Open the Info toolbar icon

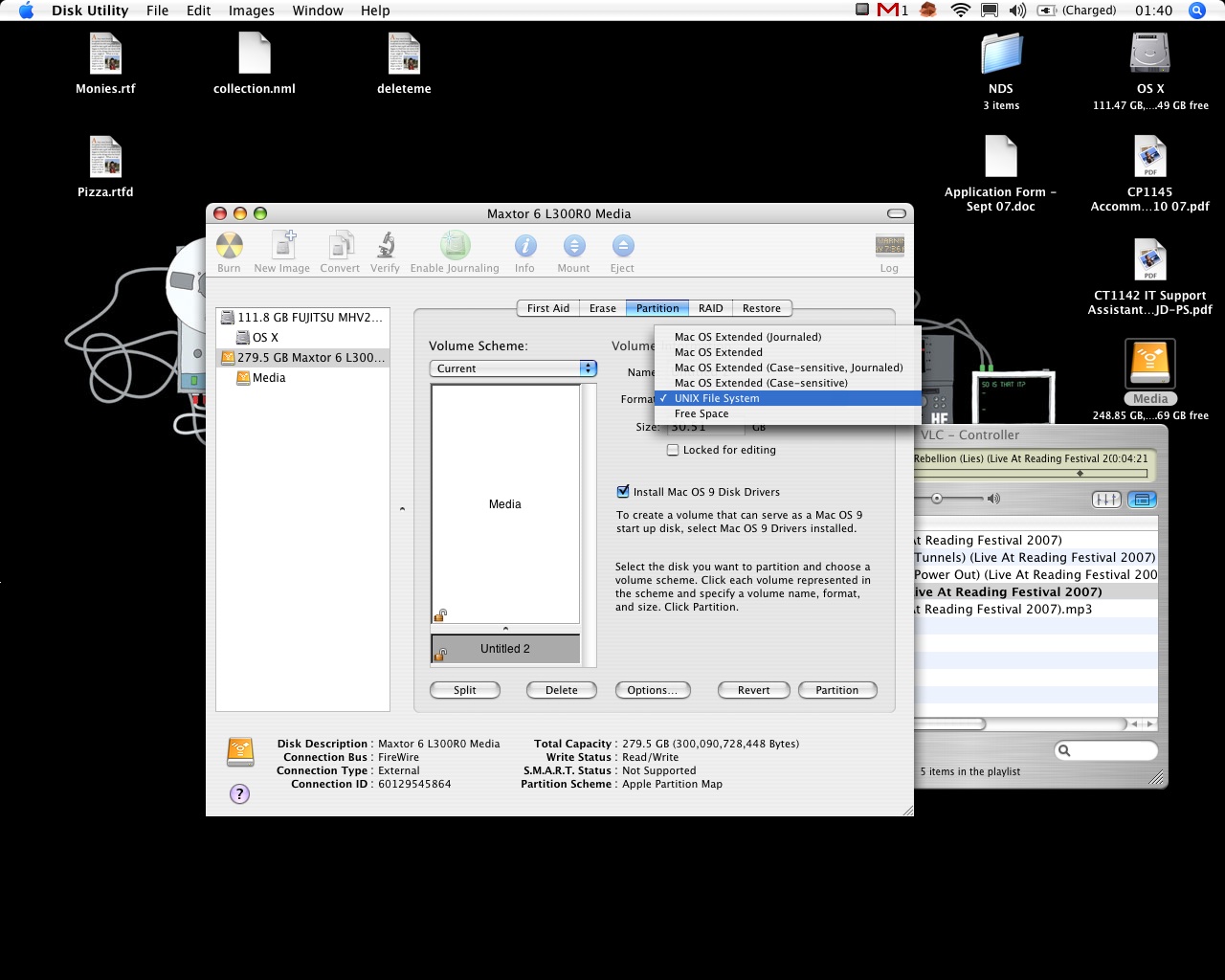click(524, 246)
